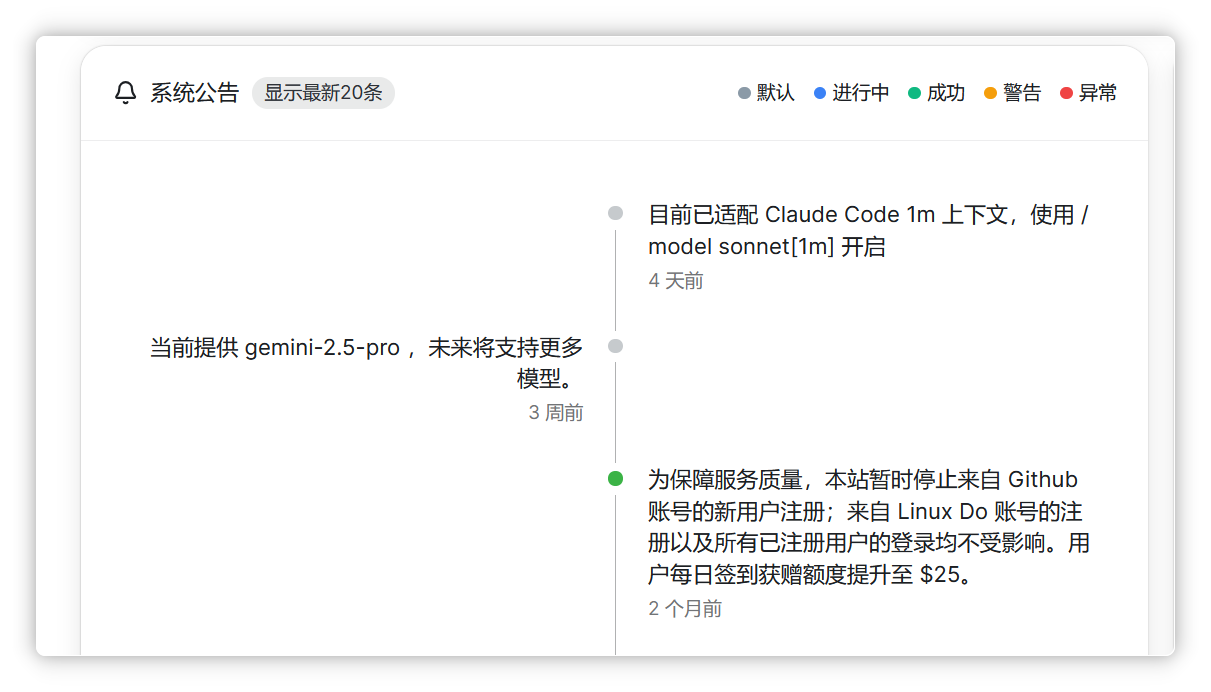This screenshot has width=1211, height=692.
Task: Click the orange 警告 legend dot
Action: click(989, 93)
